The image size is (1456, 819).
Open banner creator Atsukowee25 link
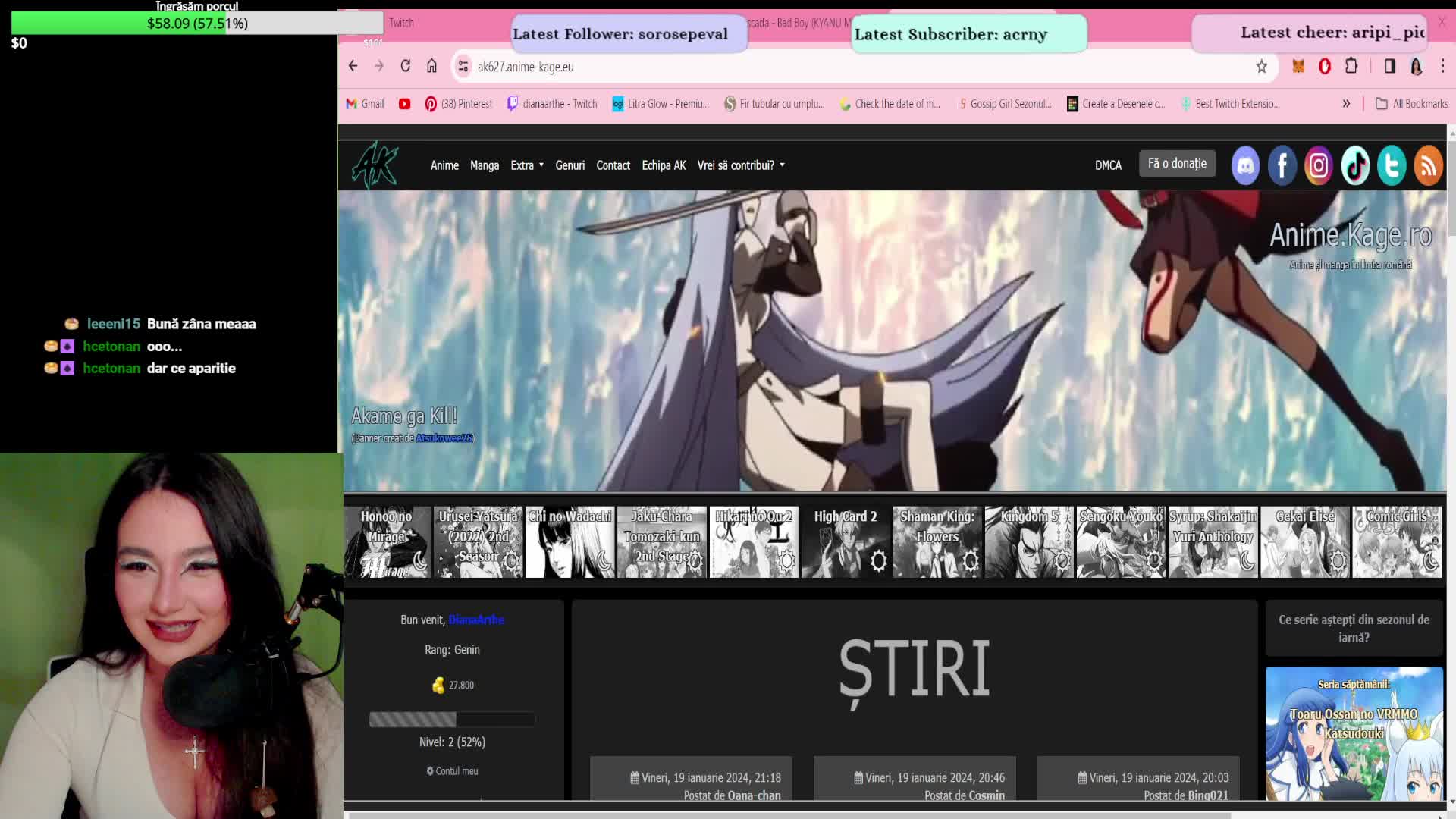pos(444,438)
